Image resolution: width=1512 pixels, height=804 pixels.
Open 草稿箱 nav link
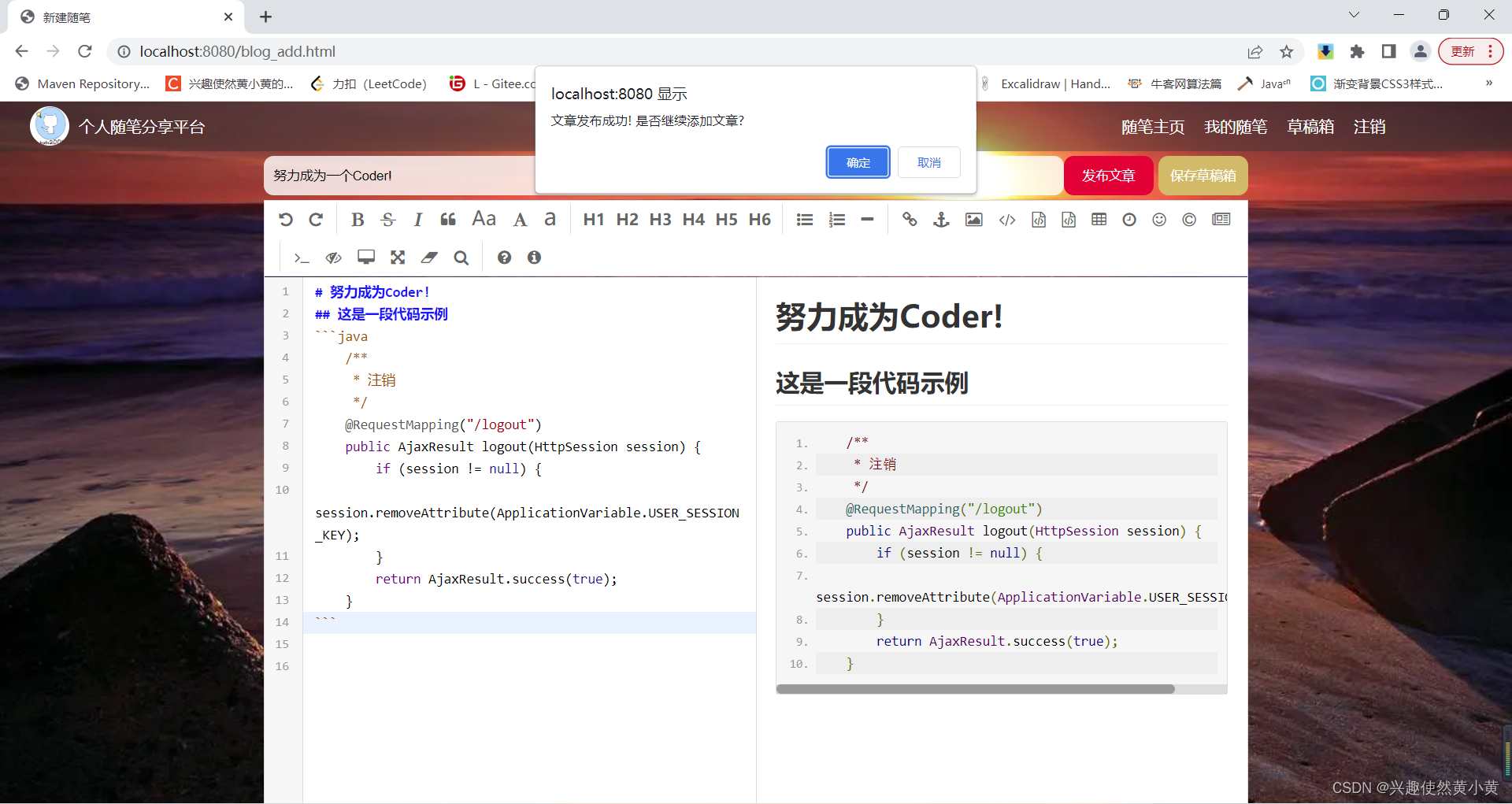point(1310,127)
